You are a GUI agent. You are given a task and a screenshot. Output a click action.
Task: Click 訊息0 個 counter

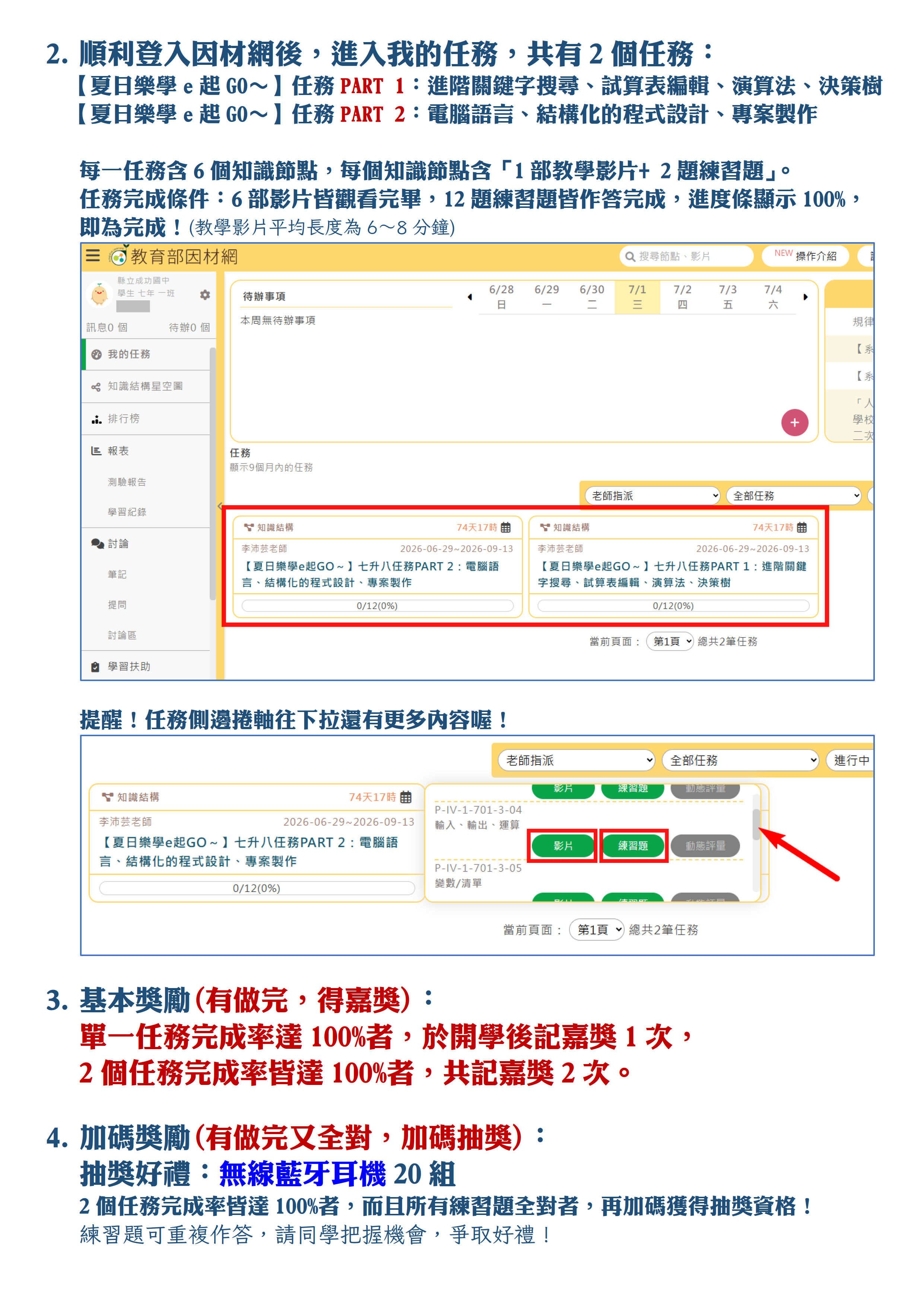click(107, 327)
